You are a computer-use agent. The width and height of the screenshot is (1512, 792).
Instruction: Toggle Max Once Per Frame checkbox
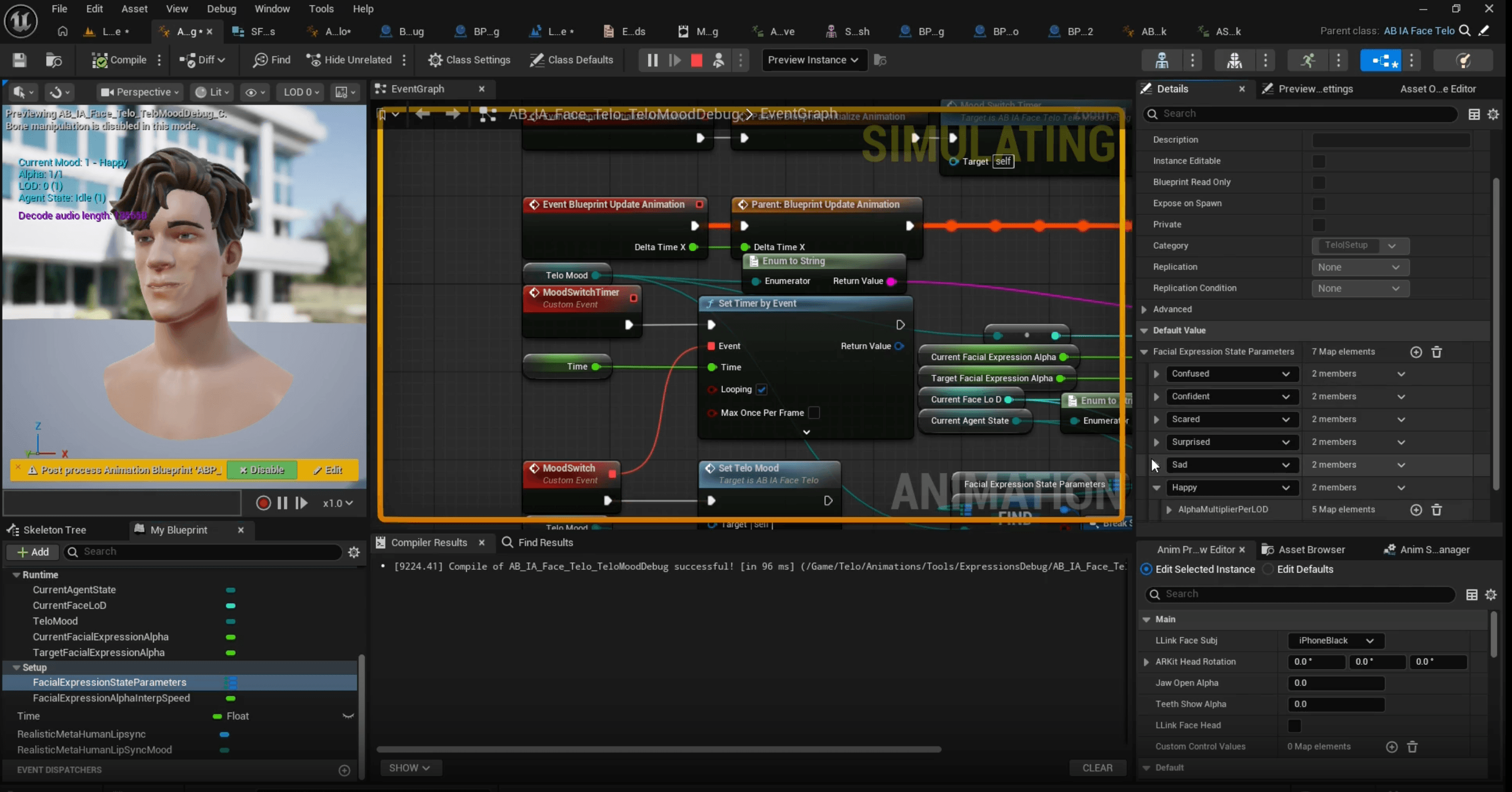click(x=814, y=413)
